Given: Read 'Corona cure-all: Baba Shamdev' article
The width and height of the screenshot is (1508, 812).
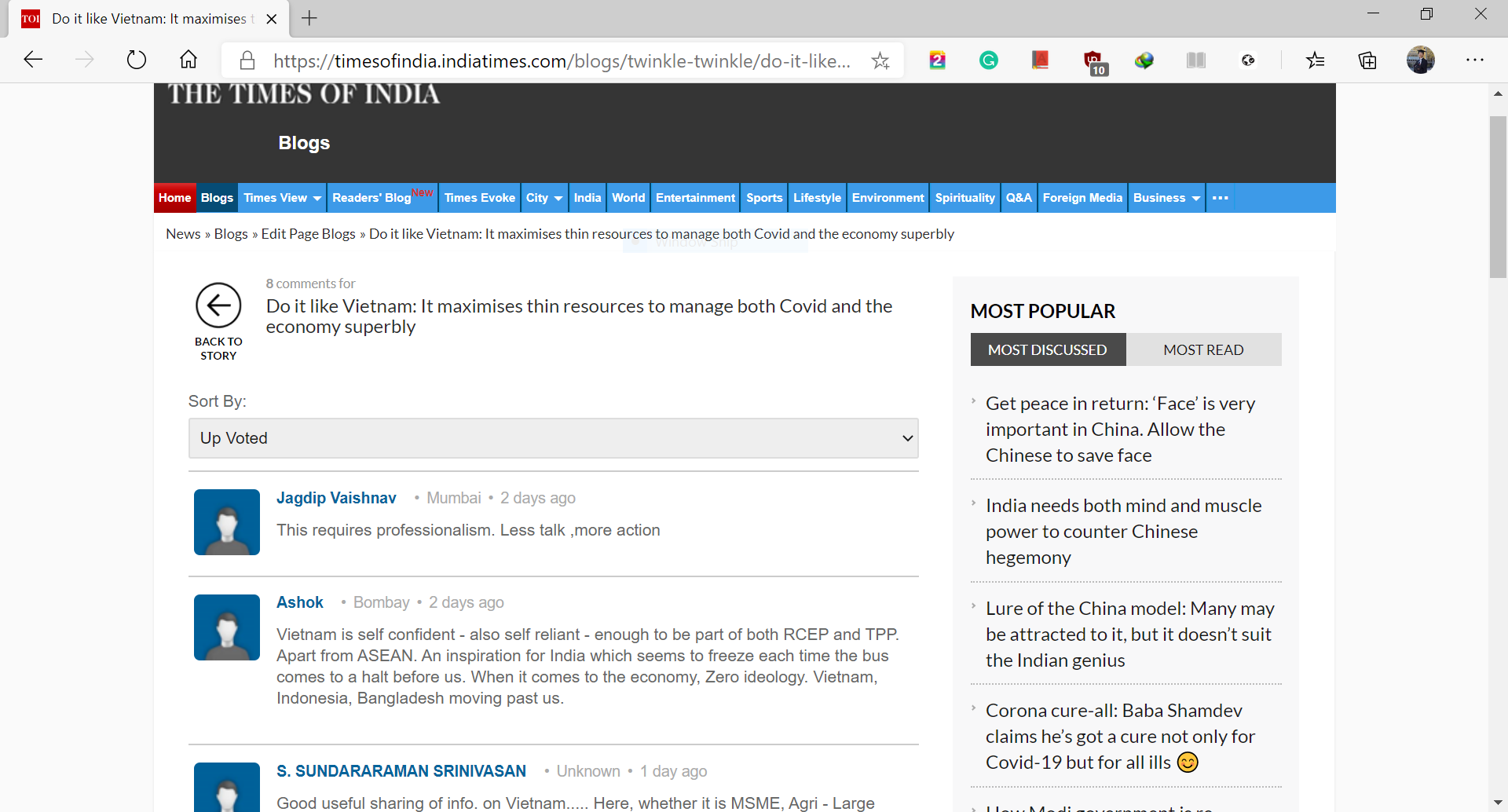Looking at the screenshot, I should click(x=1120, y=737).
